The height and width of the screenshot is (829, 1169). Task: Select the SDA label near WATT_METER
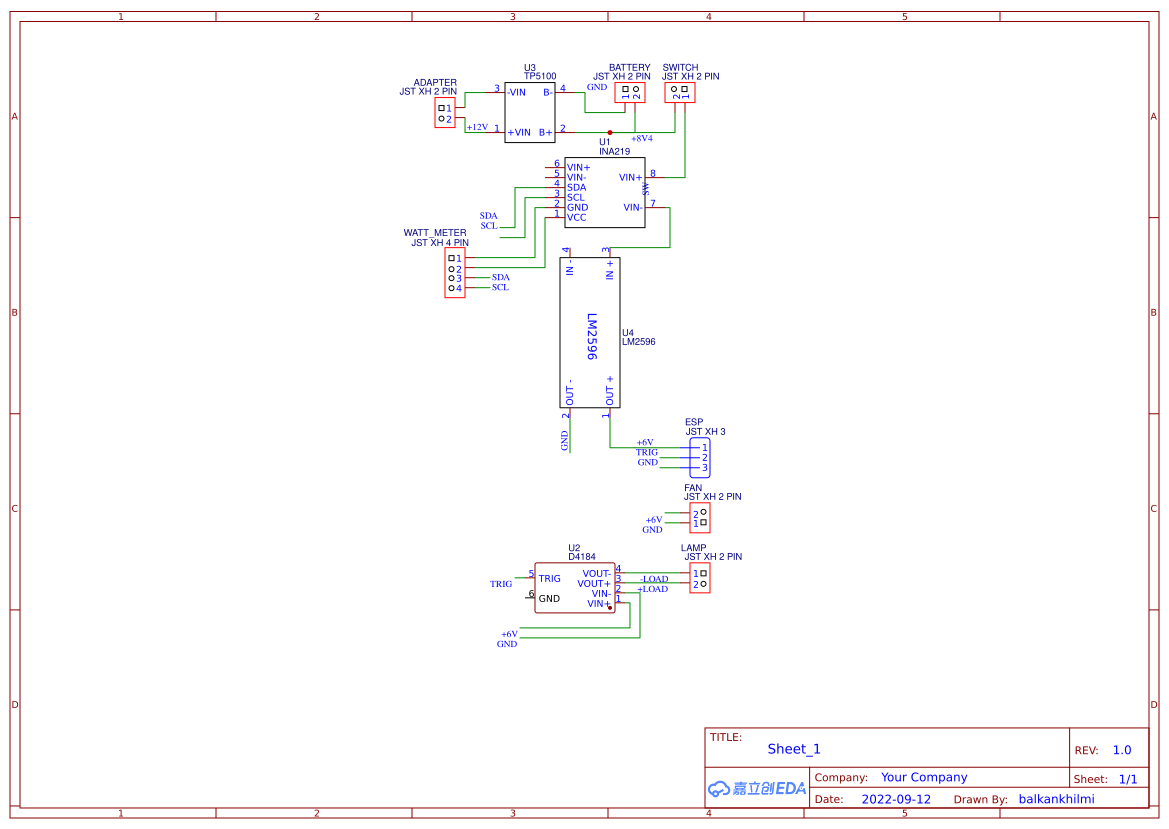pyautogui.click(x=500, y=277)
